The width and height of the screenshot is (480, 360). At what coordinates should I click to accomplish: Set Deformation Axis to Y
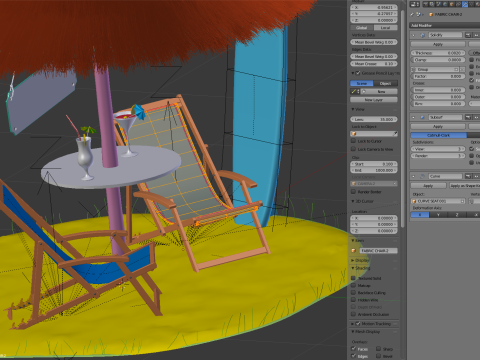(438, 215)
